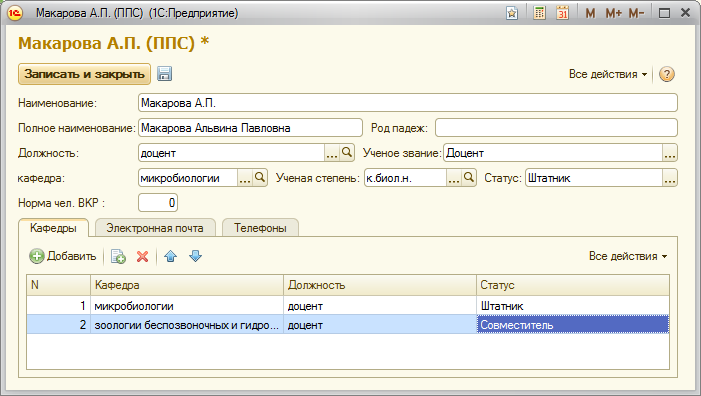The width and height of the screenshot is (701, 396).
Task: Click the Добавить button
Action: pos(63,256)
